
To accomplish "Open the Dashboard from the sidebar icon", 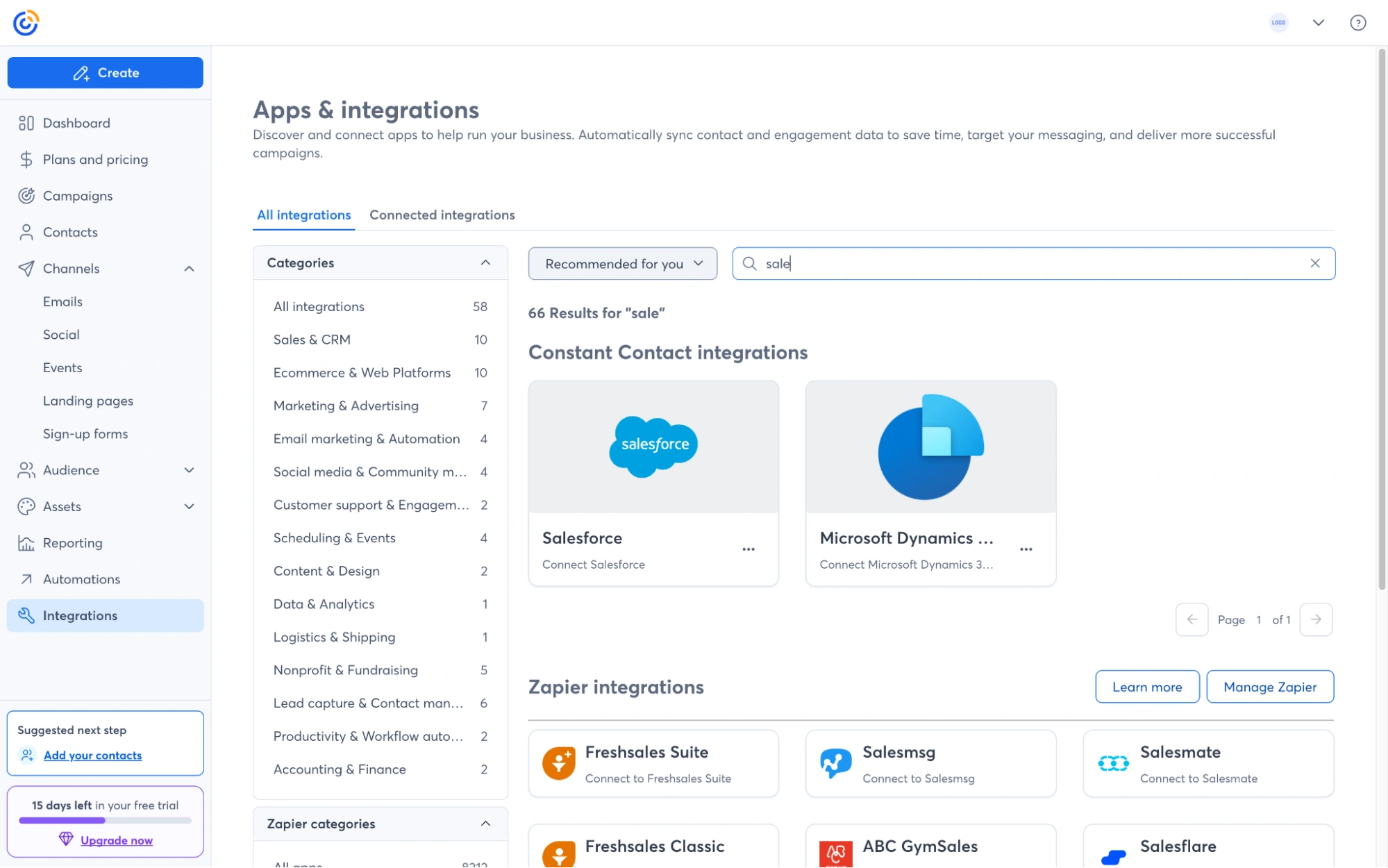I will (x=26, y=123).
